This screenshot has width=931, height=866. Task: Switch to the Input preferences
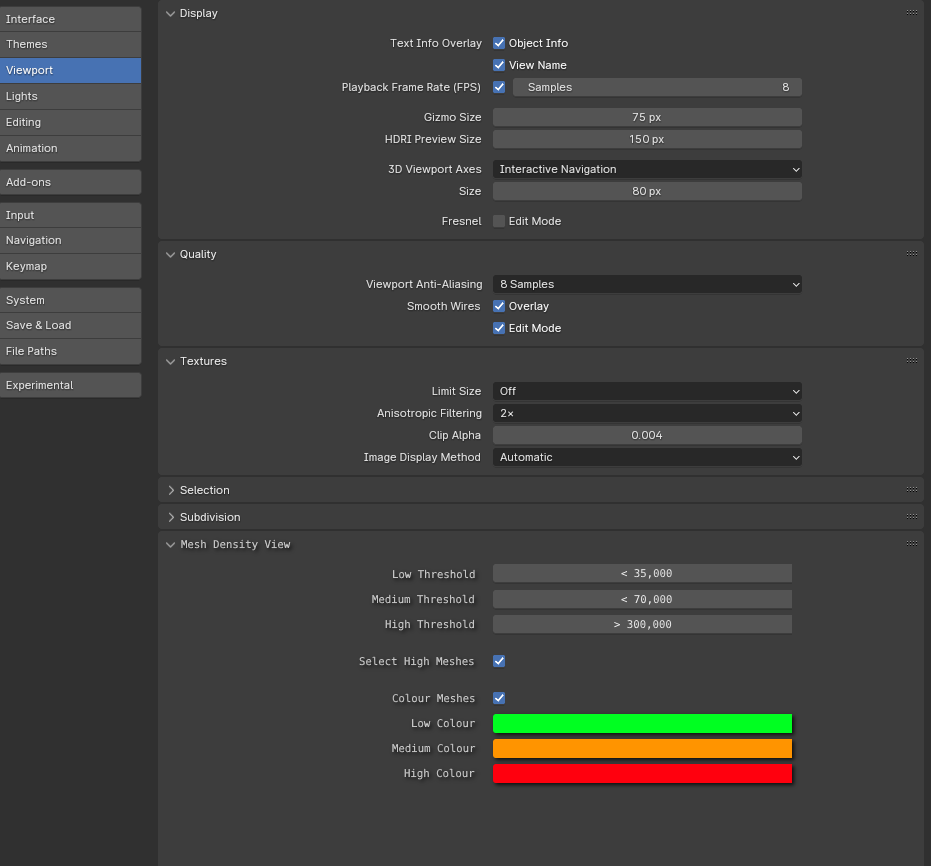71,215
